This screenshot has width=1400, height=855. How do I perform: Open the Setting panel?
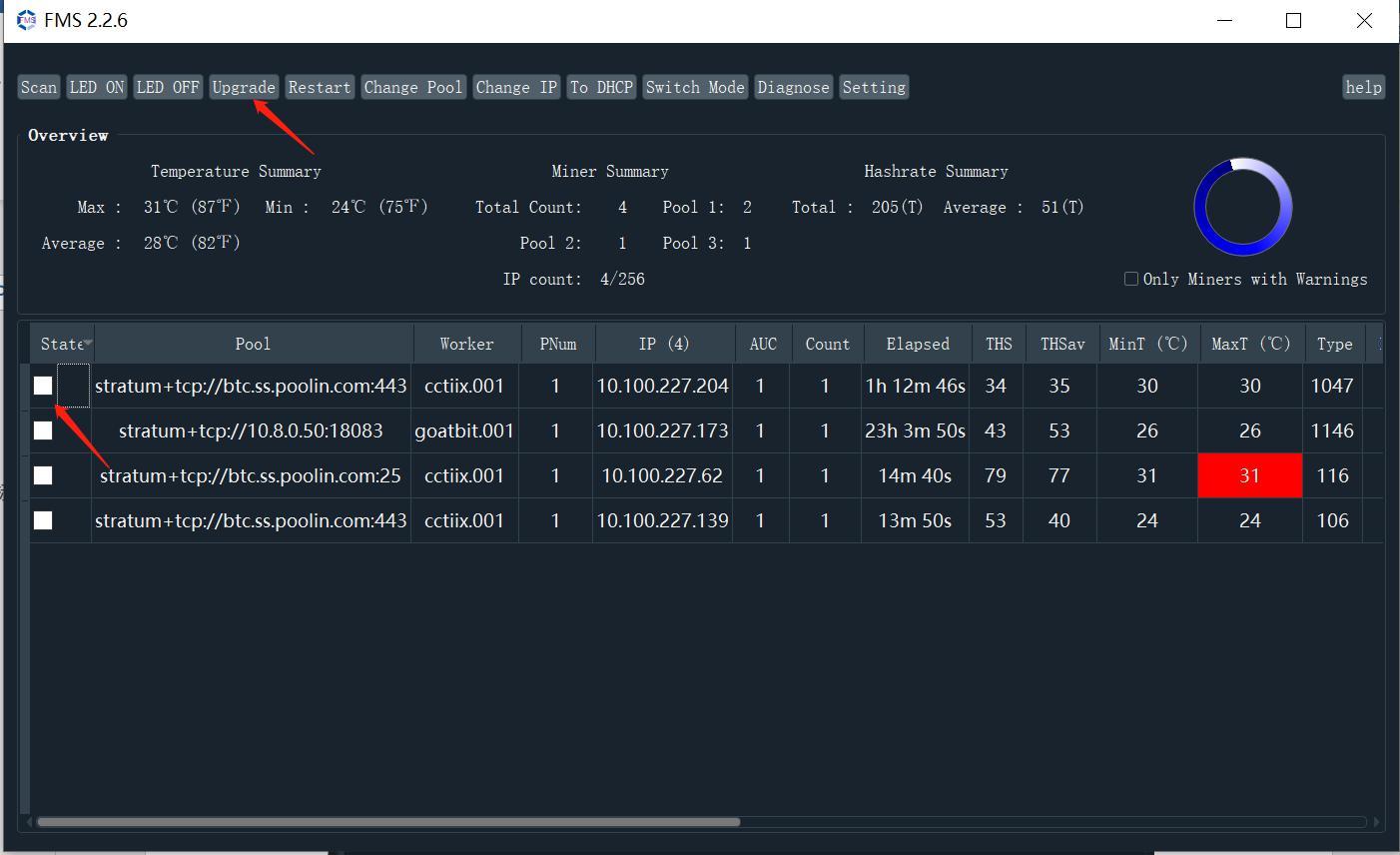pyautogui.click(x=874, y=87)
